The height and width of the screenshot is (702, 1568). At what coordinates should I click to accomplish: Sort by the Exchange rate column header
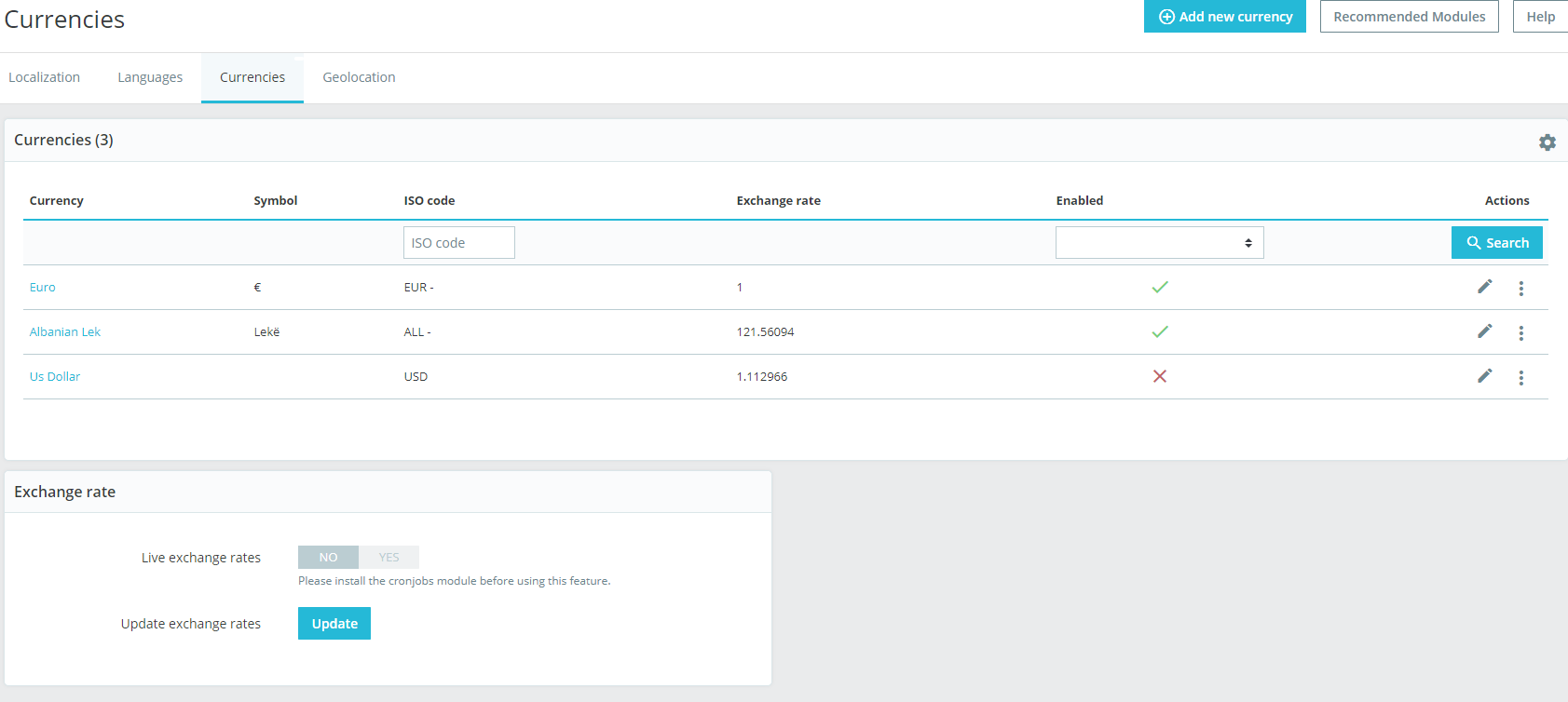779,200
